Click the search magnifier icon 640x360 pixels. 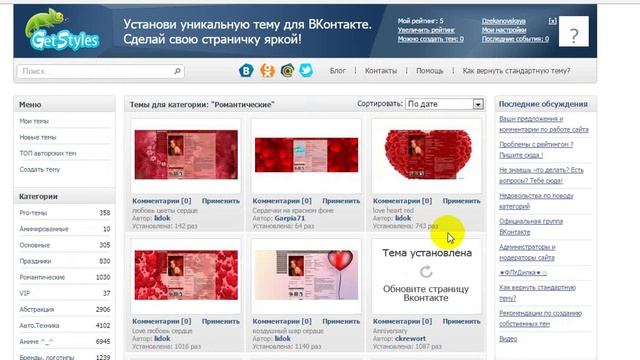coord(177,71)
